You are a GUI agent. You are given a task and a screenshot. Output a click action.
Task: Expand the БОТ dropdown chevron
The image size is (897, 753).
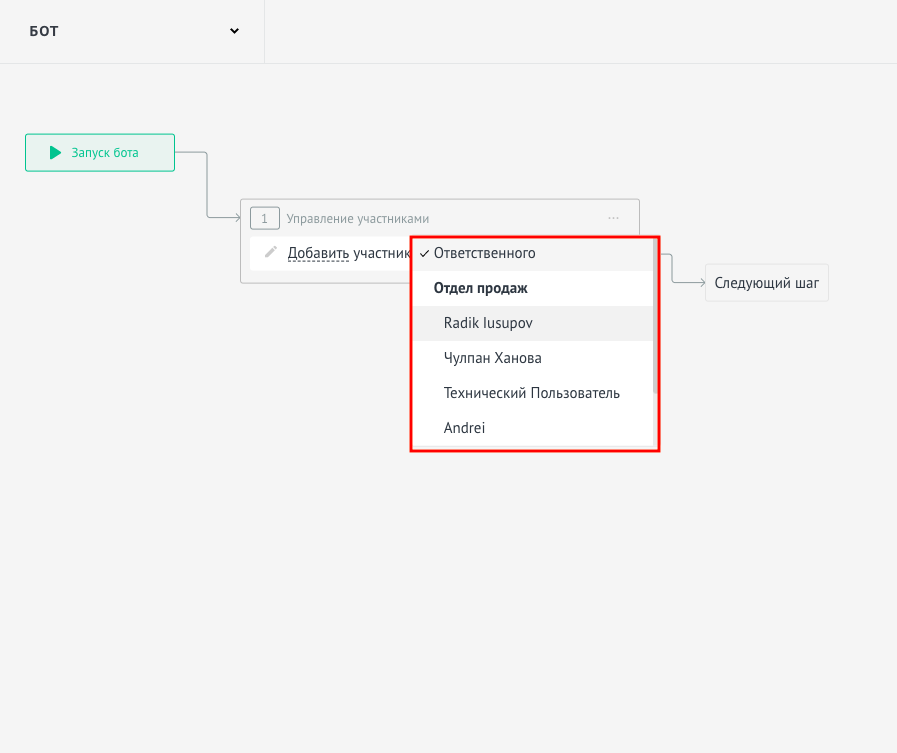click(234, 31)
